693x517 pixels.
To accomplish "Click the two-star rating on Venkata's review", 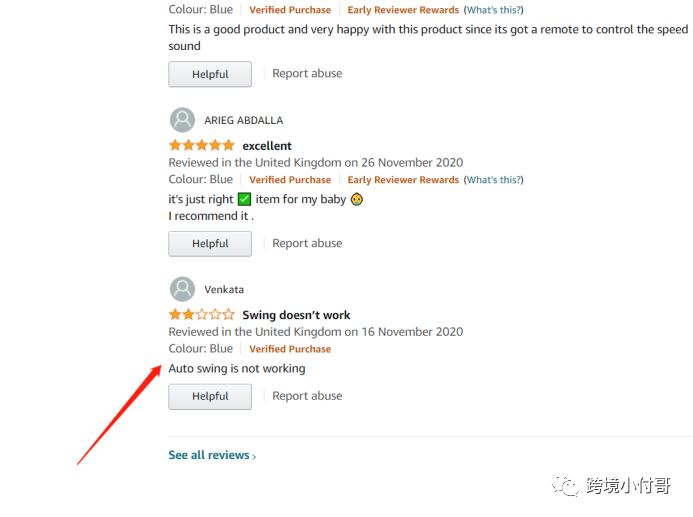I will [202, 314].
